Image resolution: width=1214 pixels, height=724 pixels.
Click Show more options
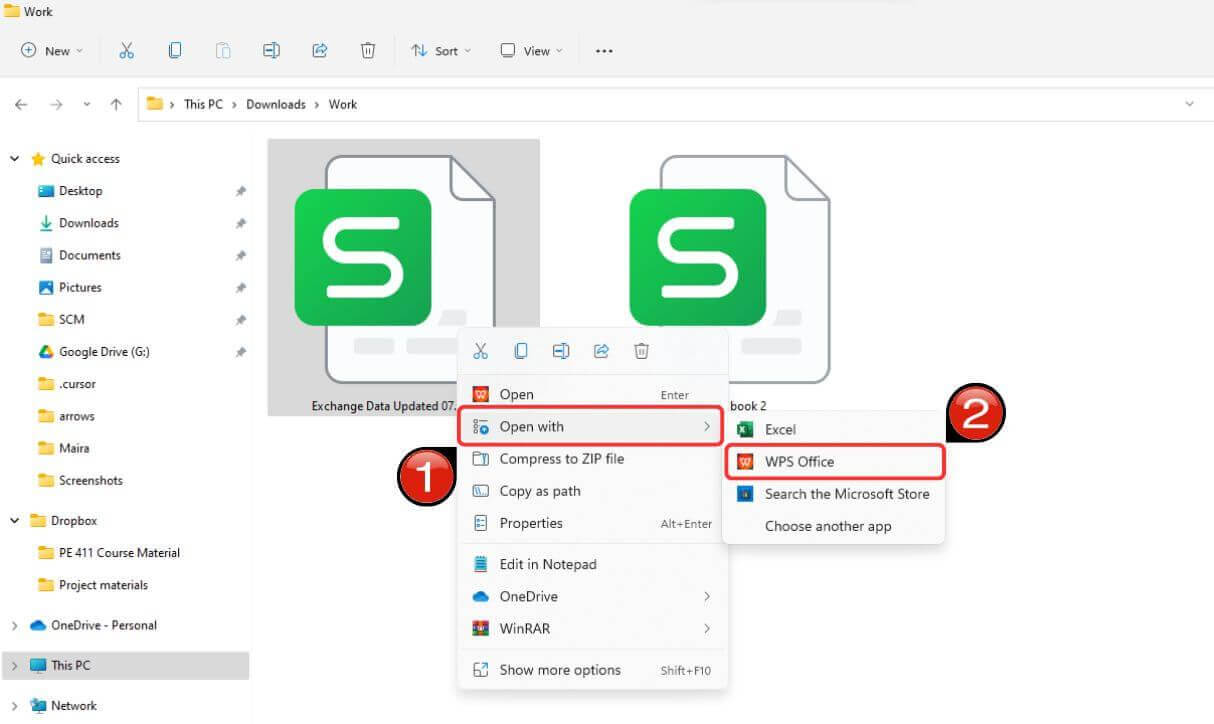tap(560, 670)
